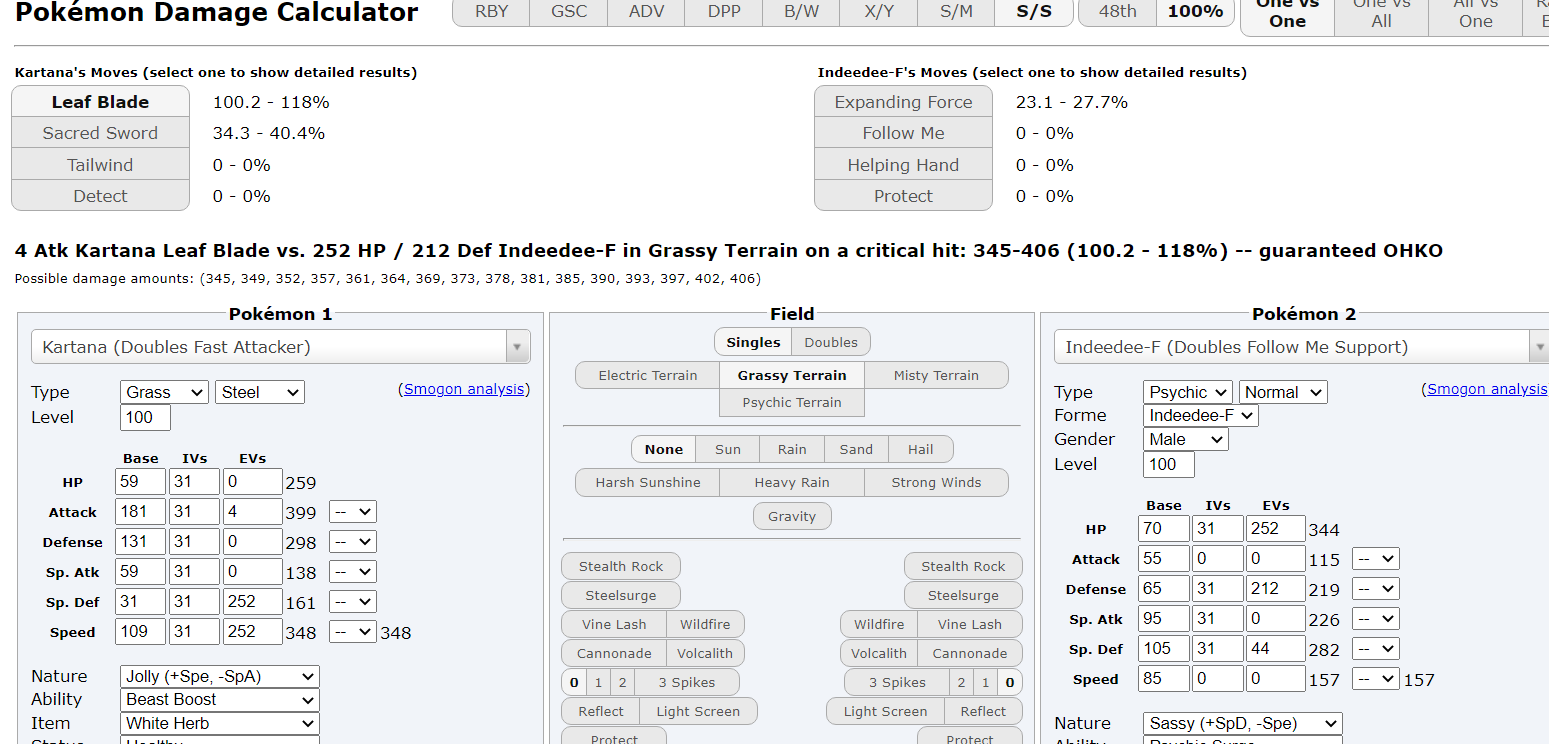The width and height of the screenshot is (1549, 744).
Task: Set weather to Harsh Sunshine
Action: tap(648, 482)
